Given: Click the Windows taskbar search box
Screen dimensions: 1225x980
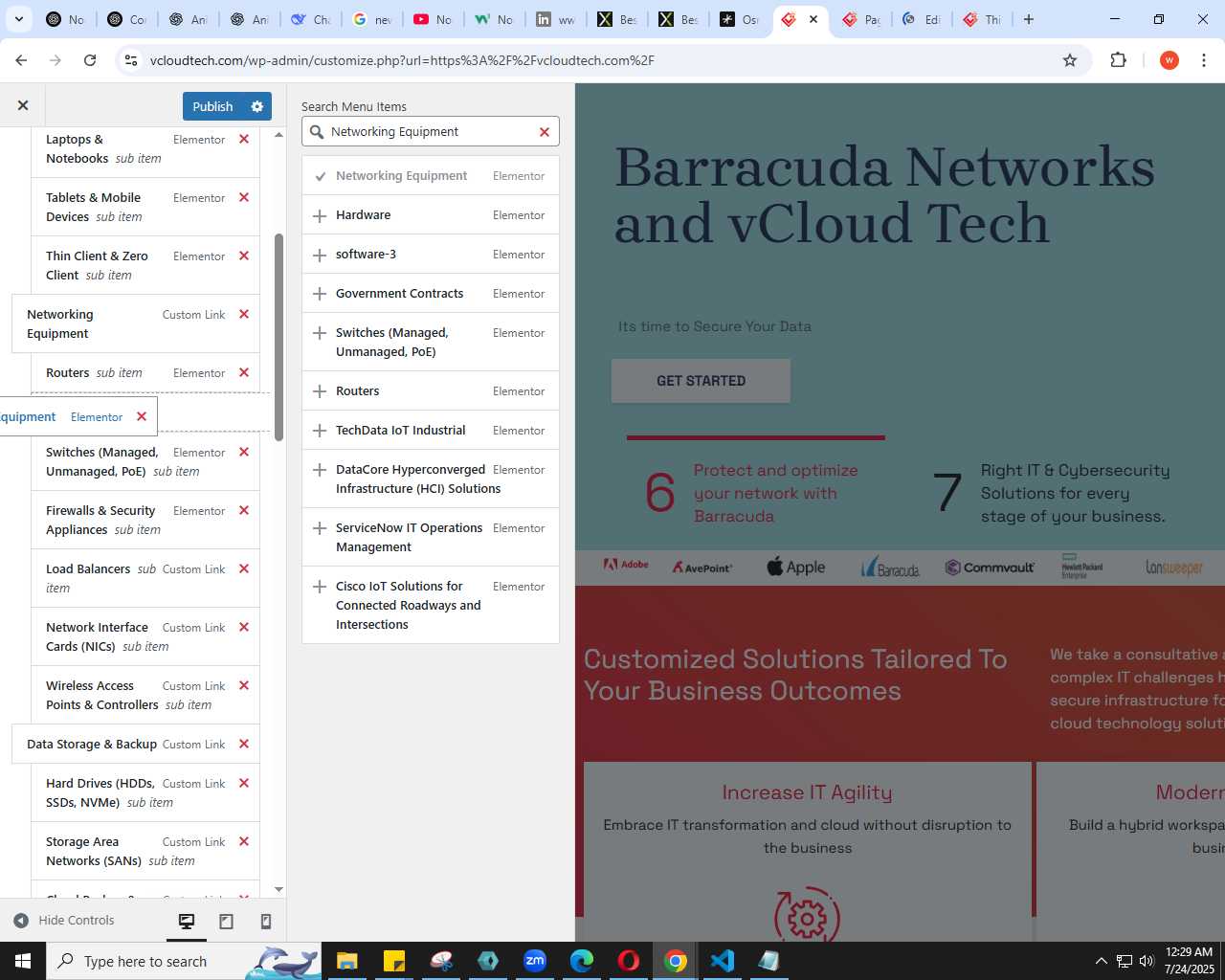Looking at the screenshot, I should tap(182, 961).
